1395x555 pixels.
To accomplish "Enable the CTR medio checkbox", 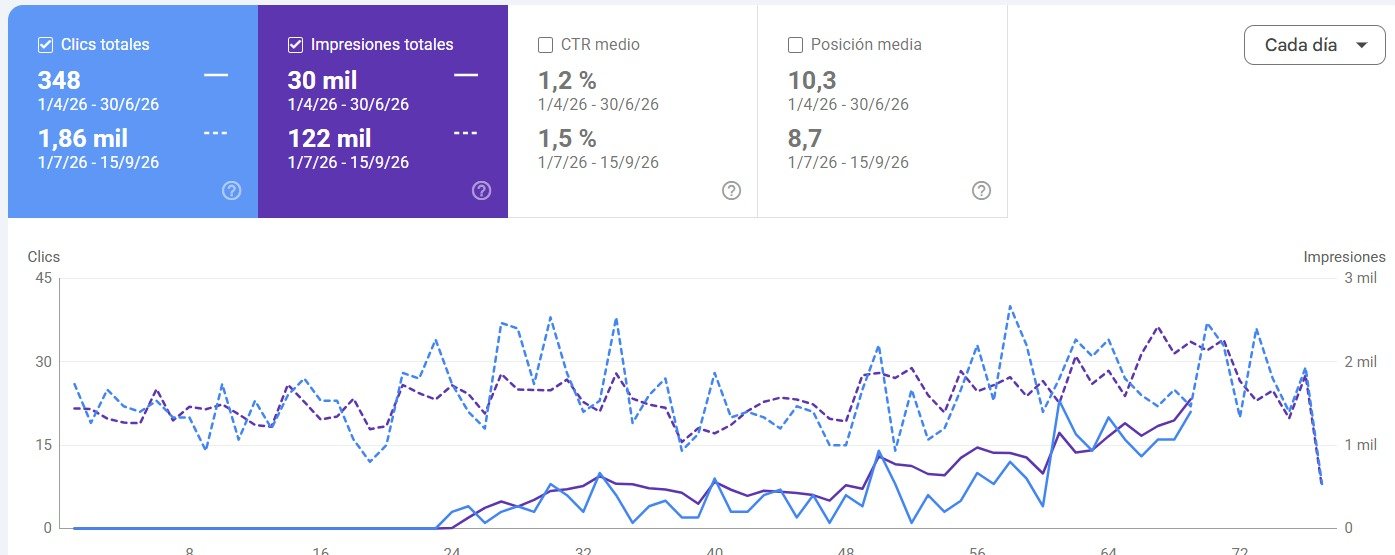I will 545,45.
